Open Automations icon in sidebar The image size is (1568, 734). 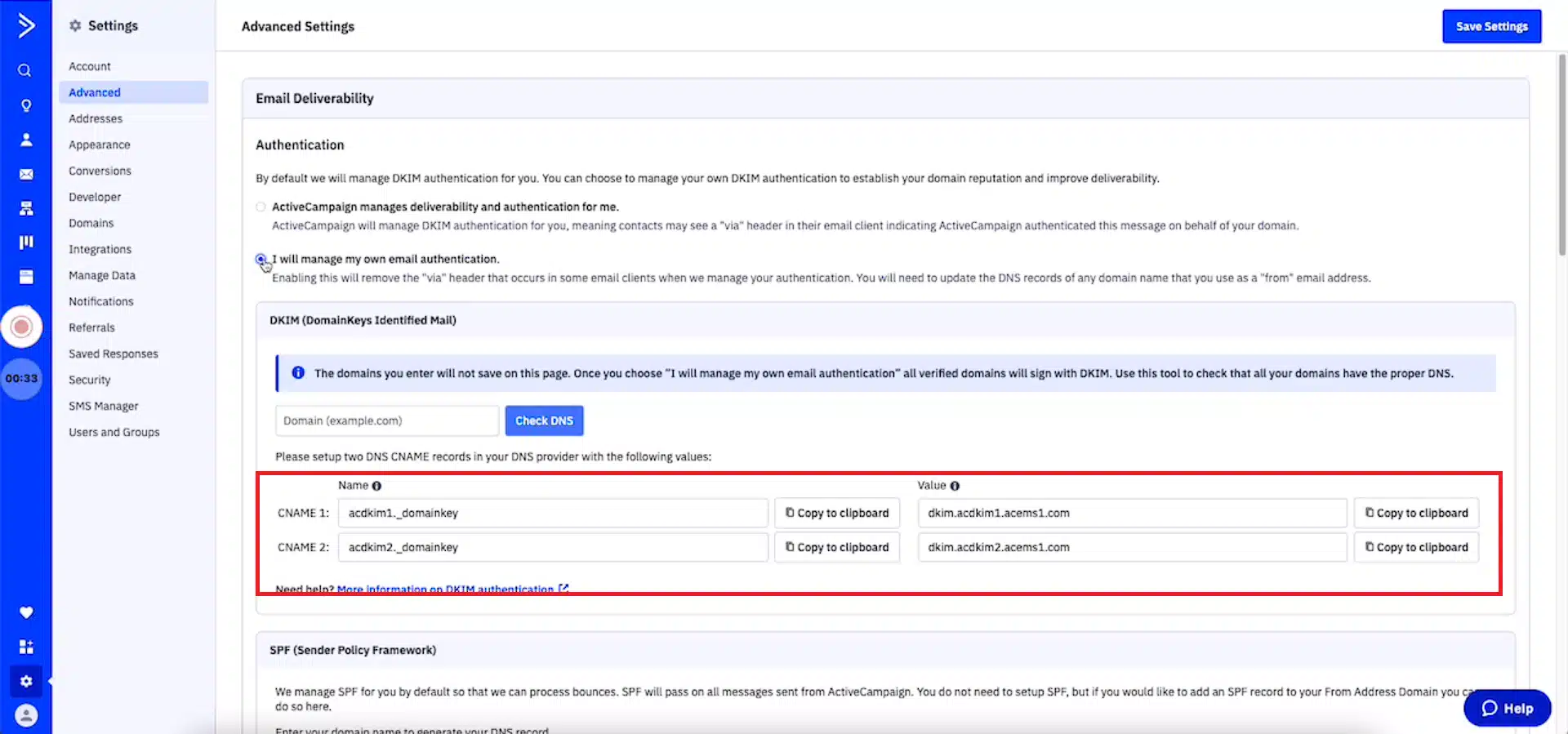pyautogui.click(x=26, y=209)
